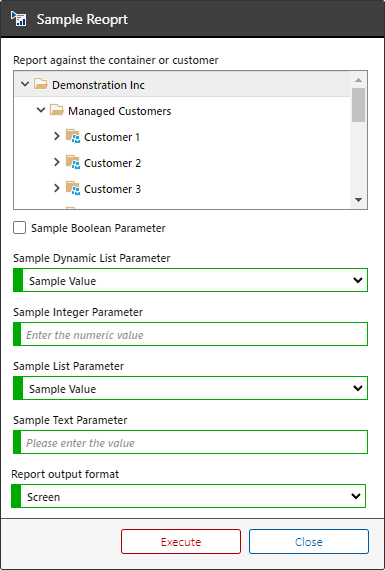The image size is (385, 570).
Task: Click the Demonstration Inc folder icon
Action: click(x=41, y=85)
